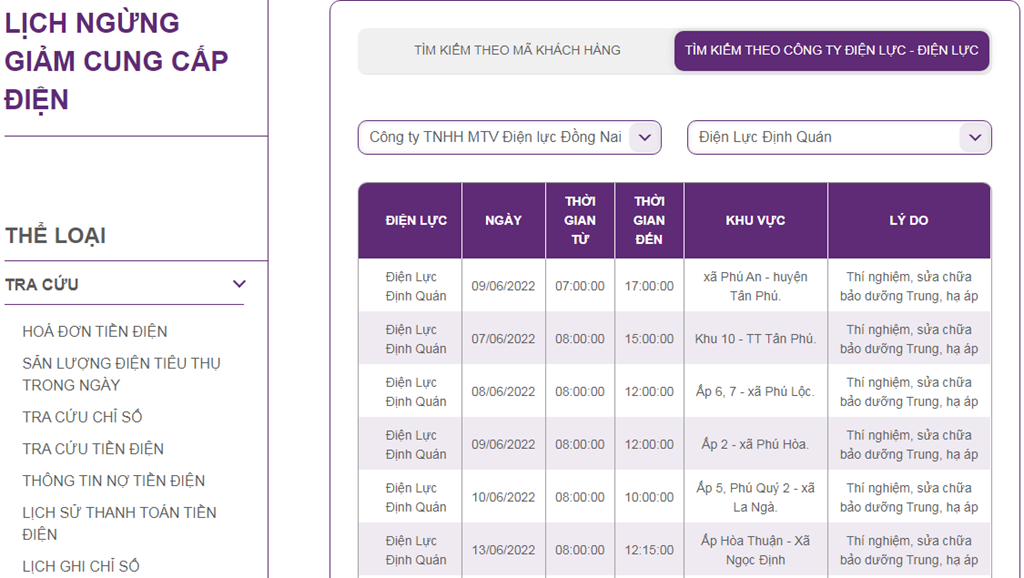Collapse the TRA CỨU category chevron
The image size is (1024, 578).
coord(238,284)
